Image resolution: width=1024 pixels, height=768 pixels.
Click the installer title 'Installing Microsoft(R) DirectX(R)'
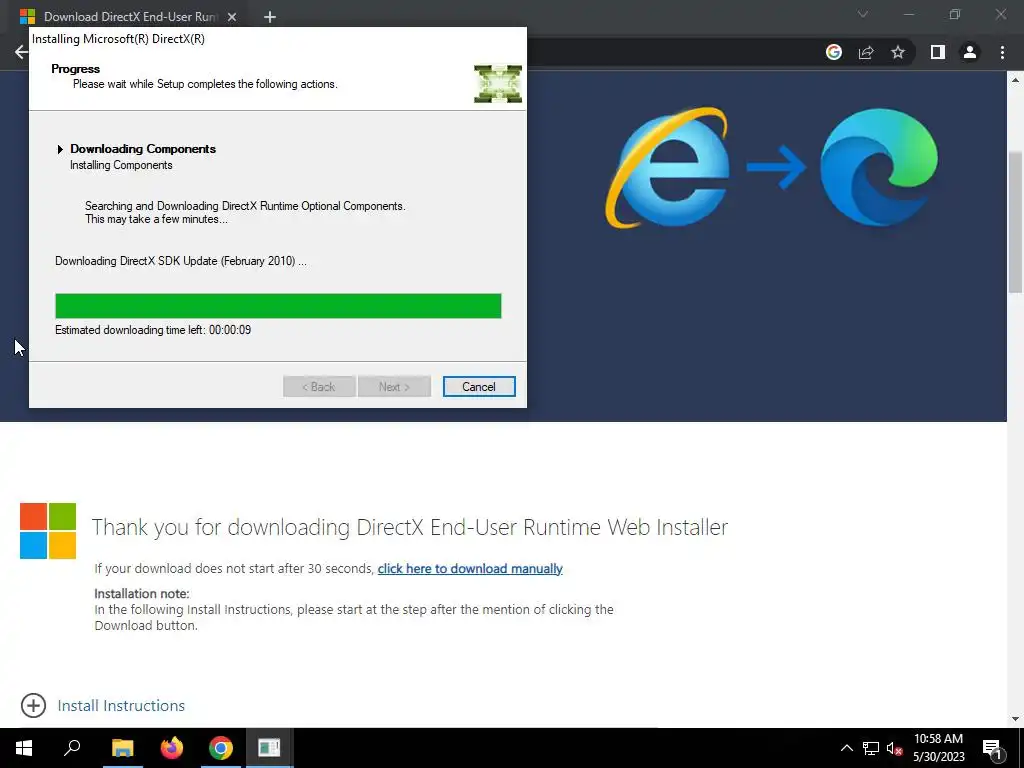click(118, 39)
